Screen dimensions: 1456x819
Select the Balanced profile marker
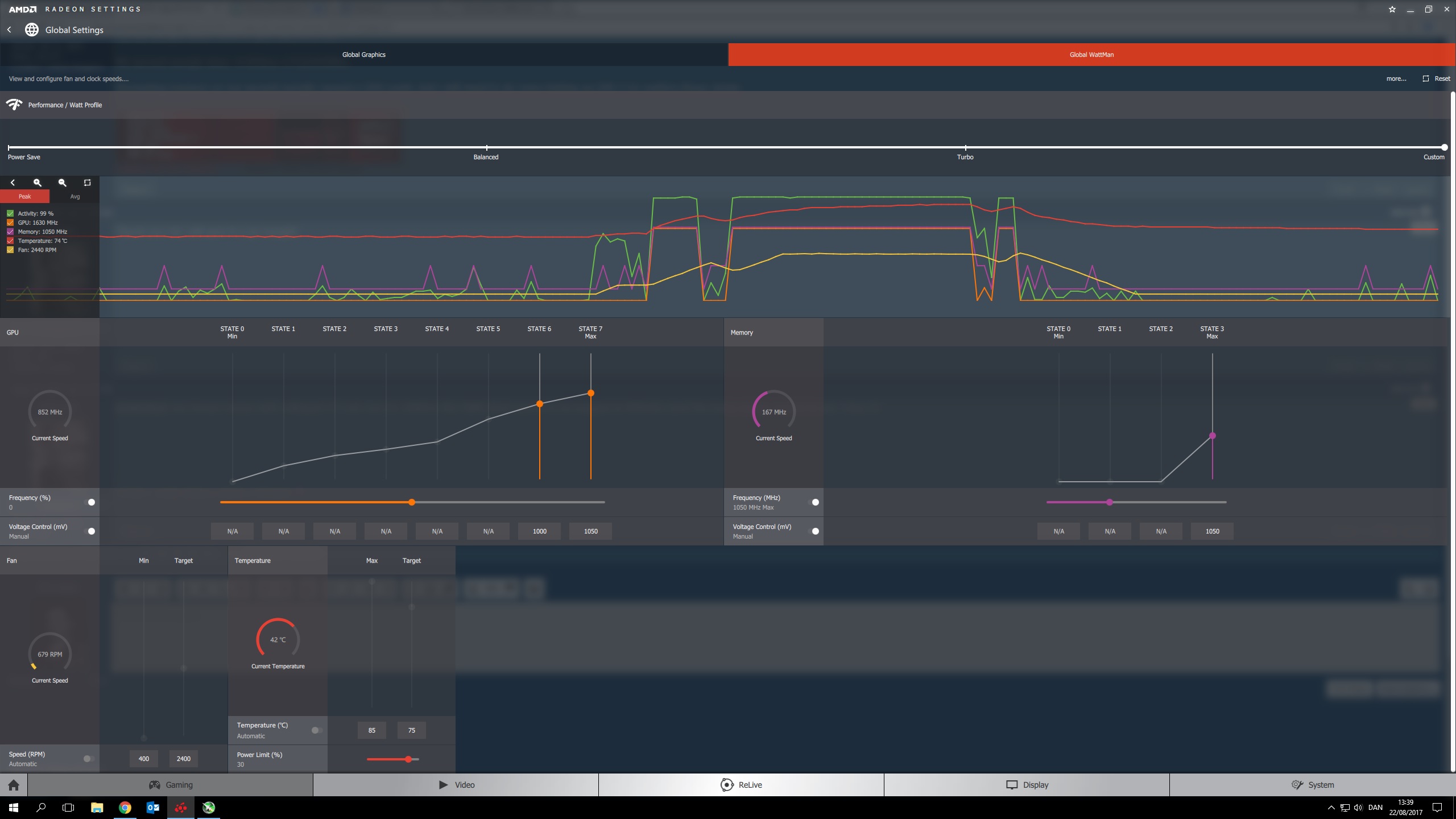[487, 147]
